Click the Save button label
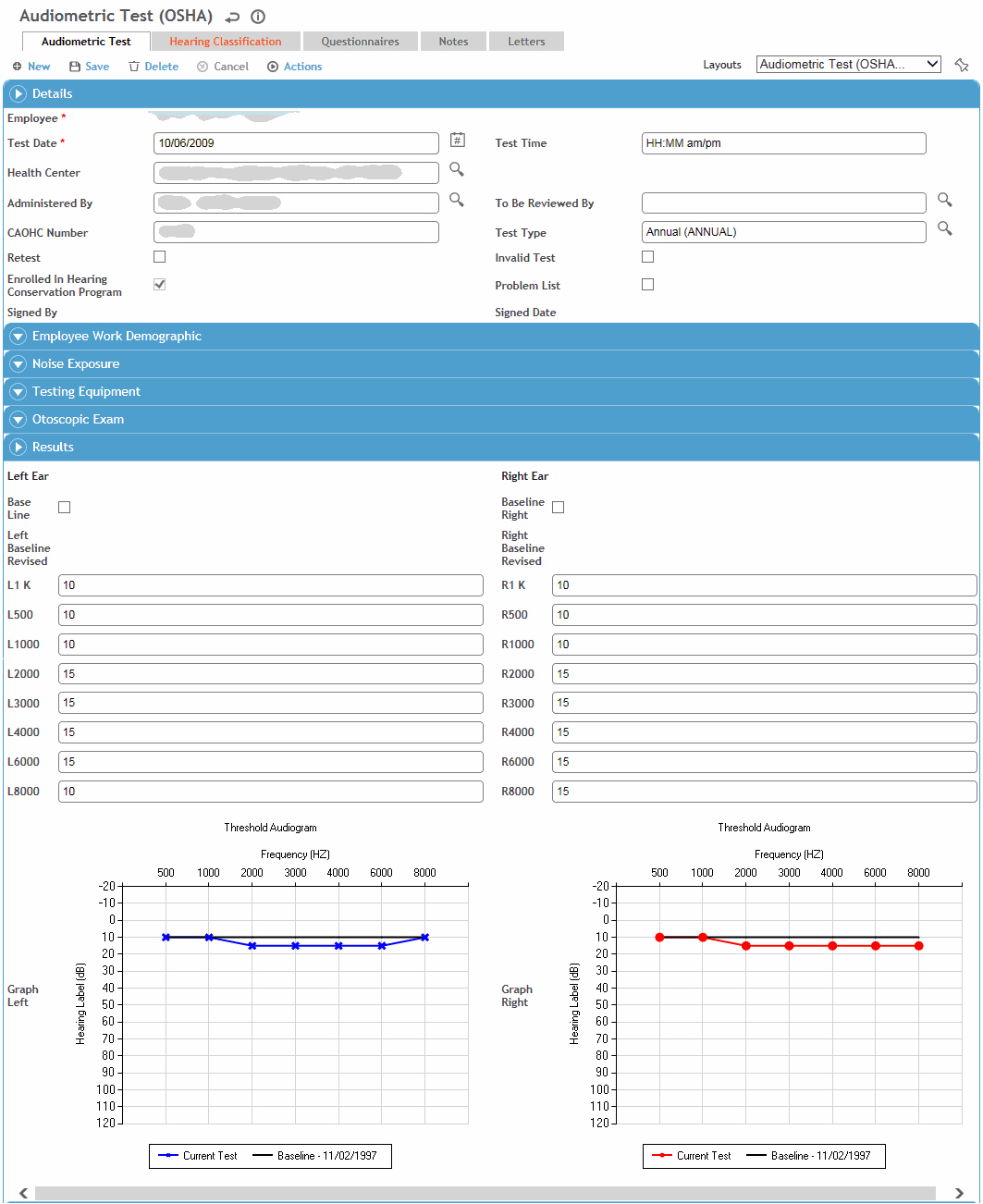This screenshot has width=983, height=1204. [x=97, y=67]
